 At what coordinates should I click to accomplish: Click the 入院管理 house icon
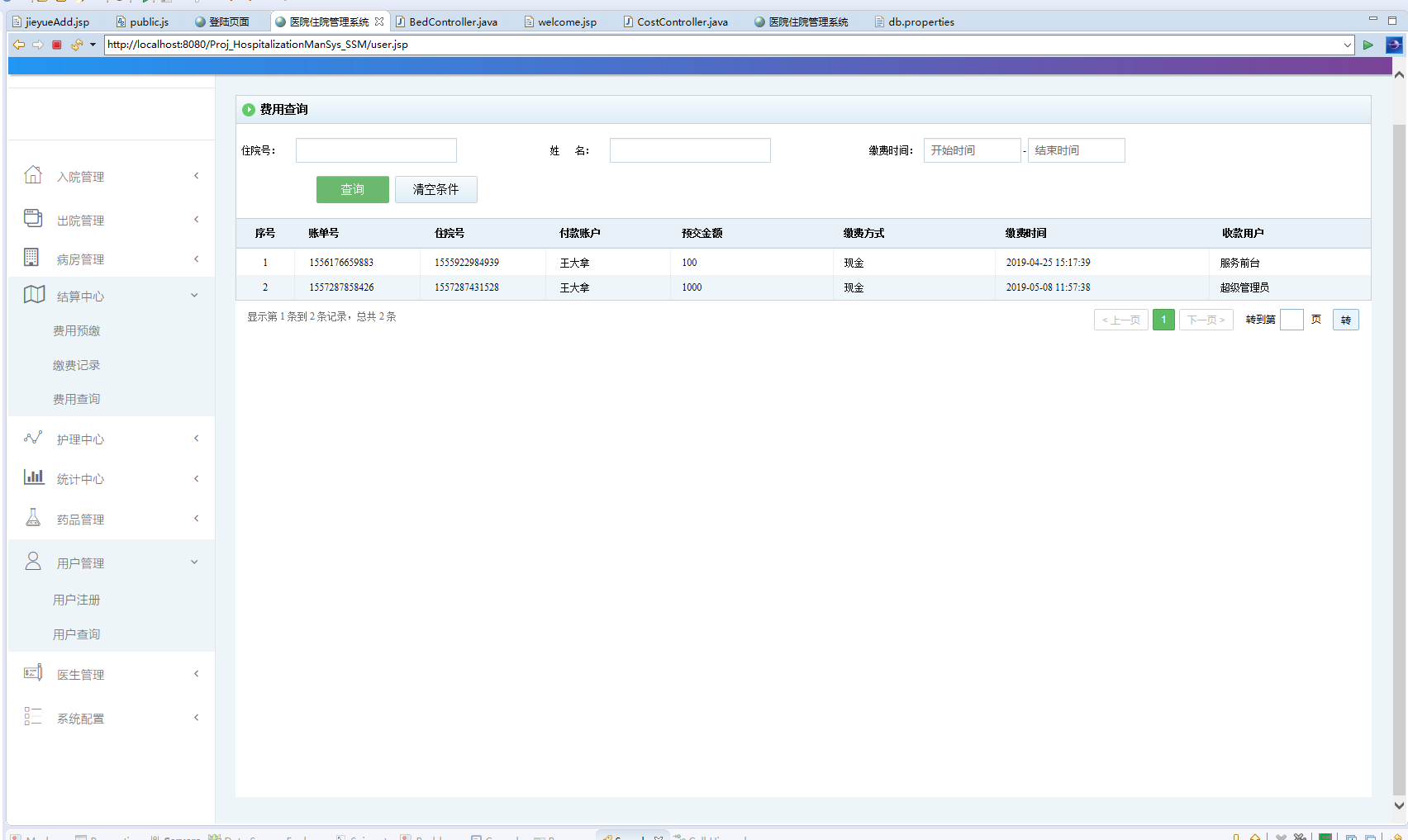[x=33, y=175]
